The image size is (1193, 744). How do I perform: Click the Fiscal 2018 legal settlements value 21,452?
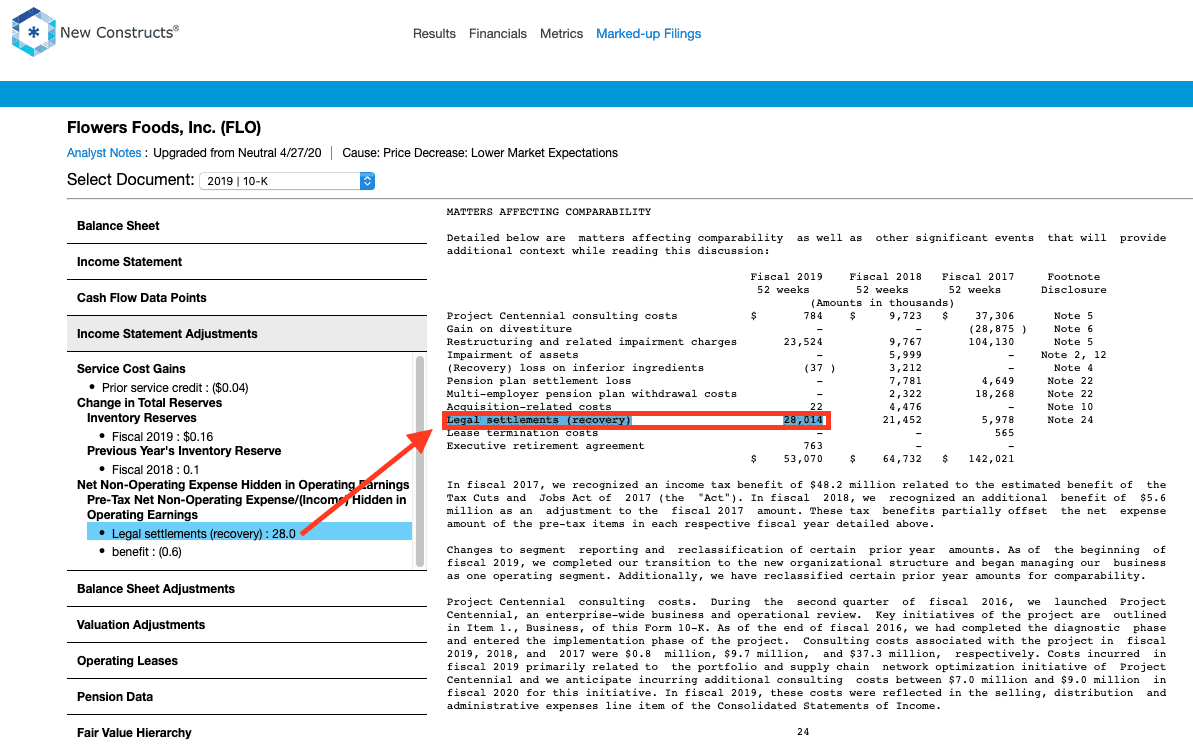click(902, 420)
